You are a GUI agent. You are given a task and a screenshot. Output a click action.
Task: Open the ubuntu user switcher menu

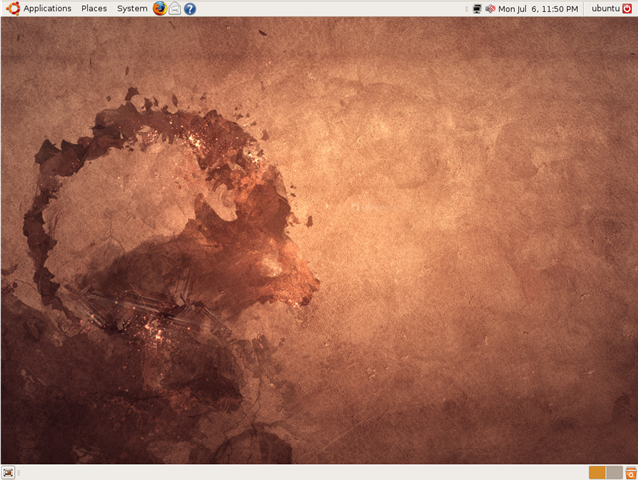[x=605, y=8]
